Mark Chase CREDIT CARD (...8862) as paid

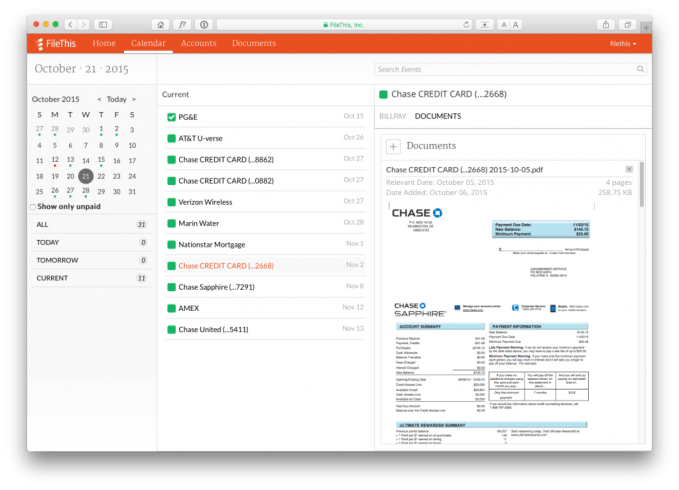click(x=171, y=160)
